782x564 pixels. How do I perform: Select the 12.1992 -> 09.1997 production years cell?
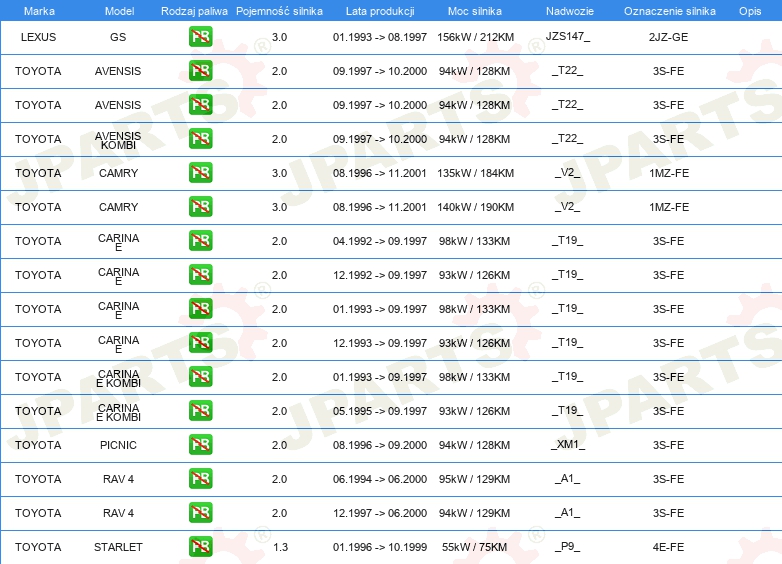(380, 275)
